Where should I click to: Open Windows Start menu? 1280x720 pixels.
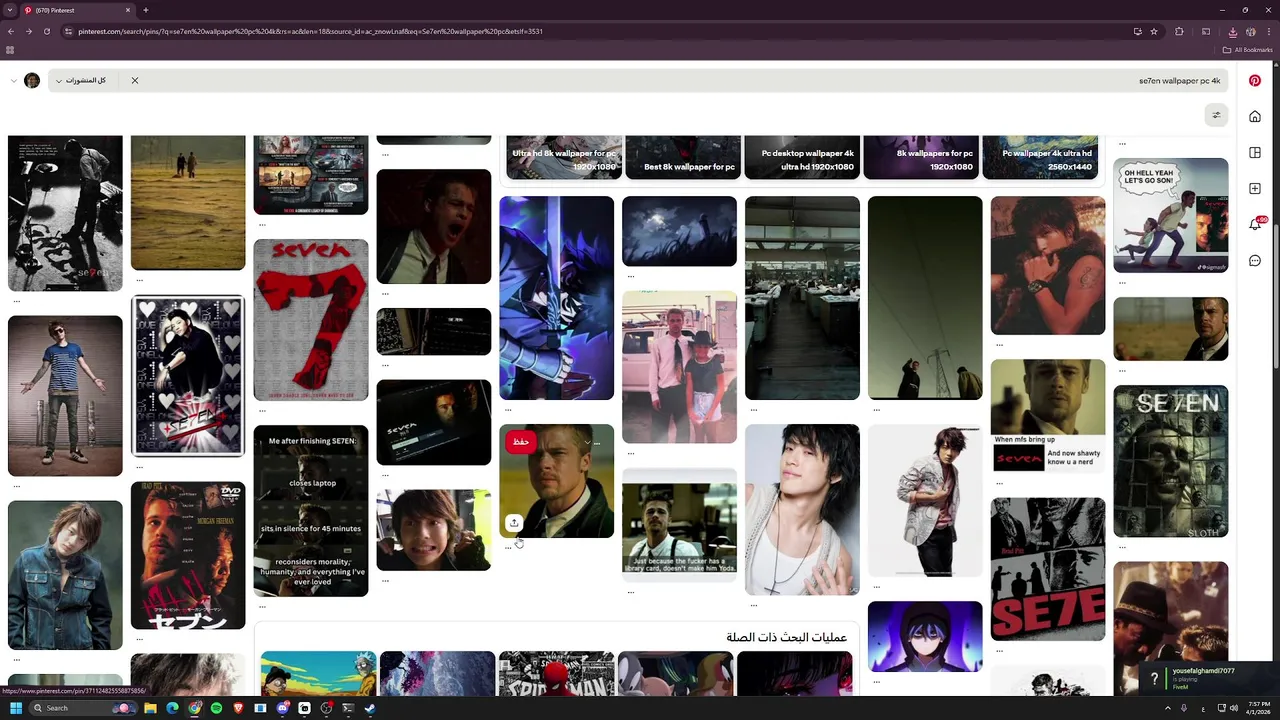tap(16, 708)
